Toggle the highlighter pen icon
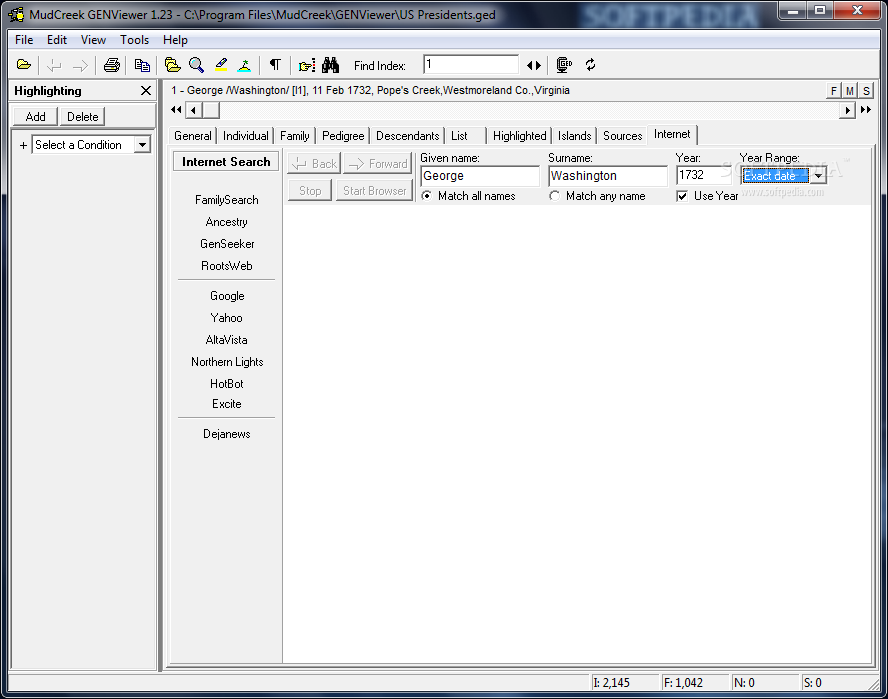The height and width of the screenshot is (699, 888). point(221,65)
